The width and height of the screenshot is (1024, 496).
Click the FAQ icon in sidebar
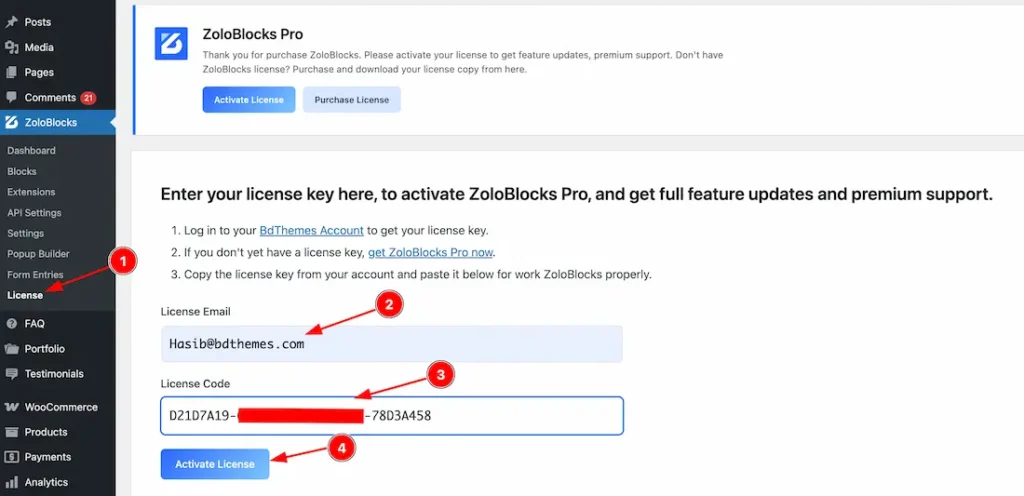tap(12, 324)
